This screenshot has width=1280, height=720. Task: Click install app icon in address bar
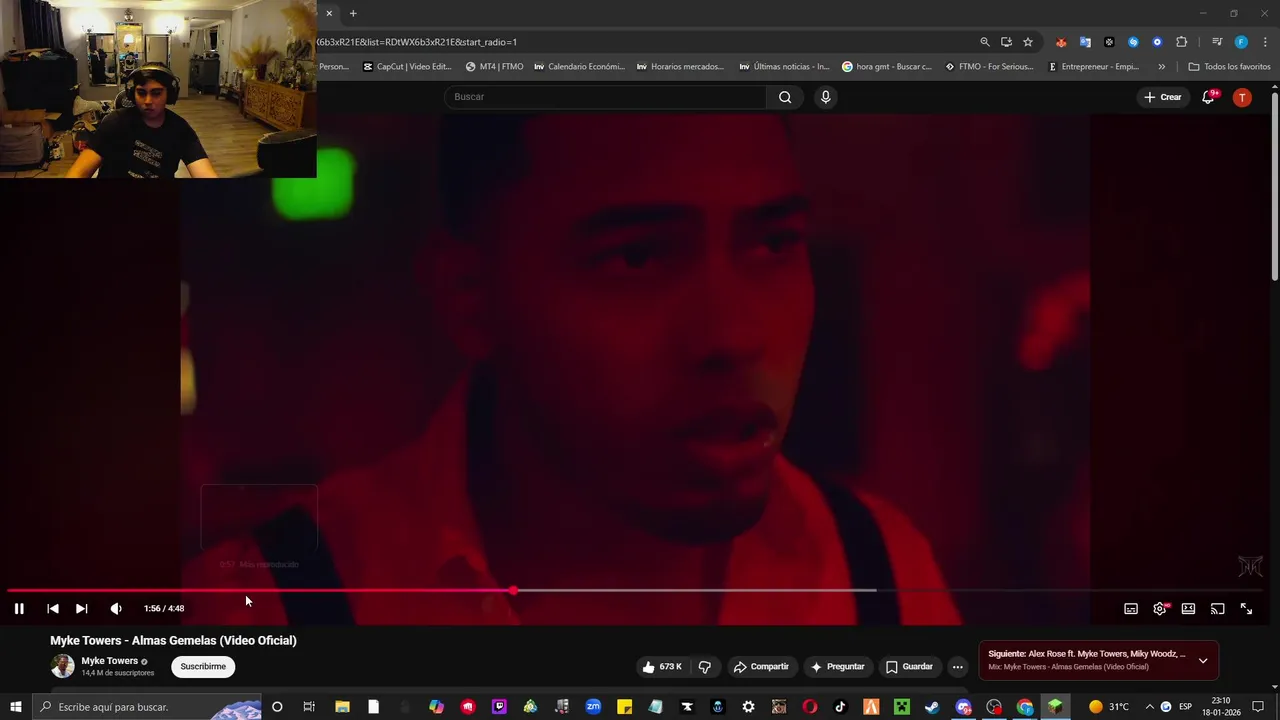click(1006, 42)
